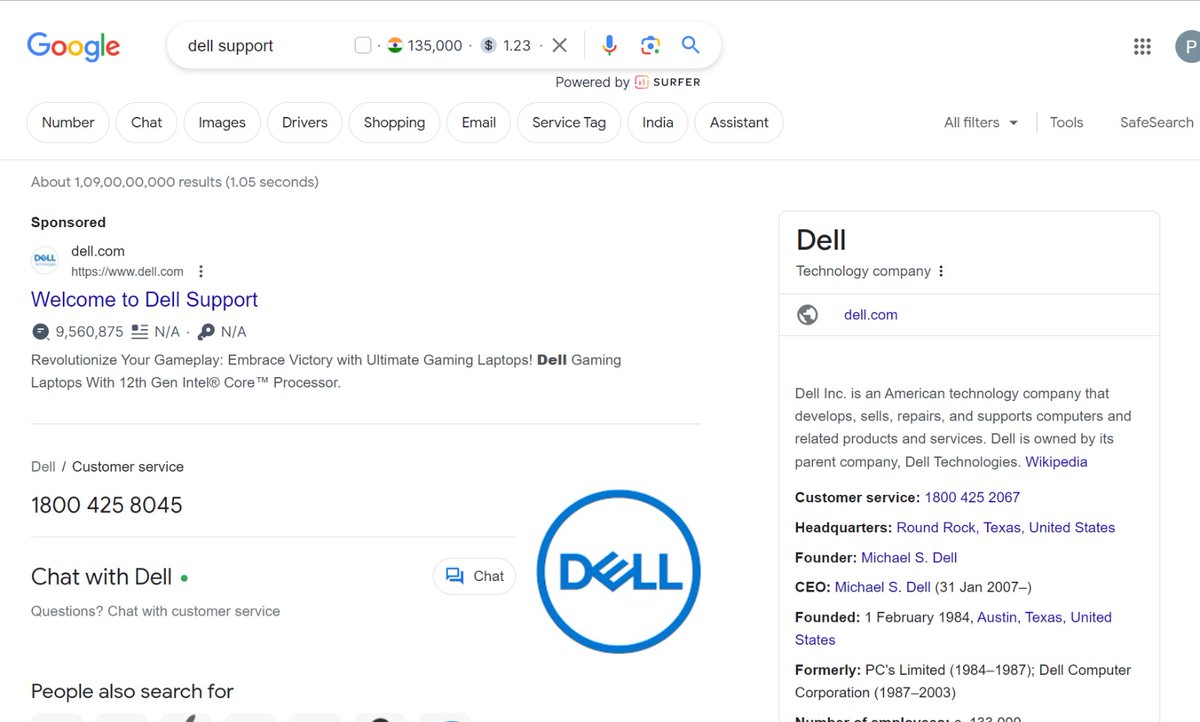Tick the Surfer checkbox in the search bar
The image size is (1200, 722).
[363, 45]
